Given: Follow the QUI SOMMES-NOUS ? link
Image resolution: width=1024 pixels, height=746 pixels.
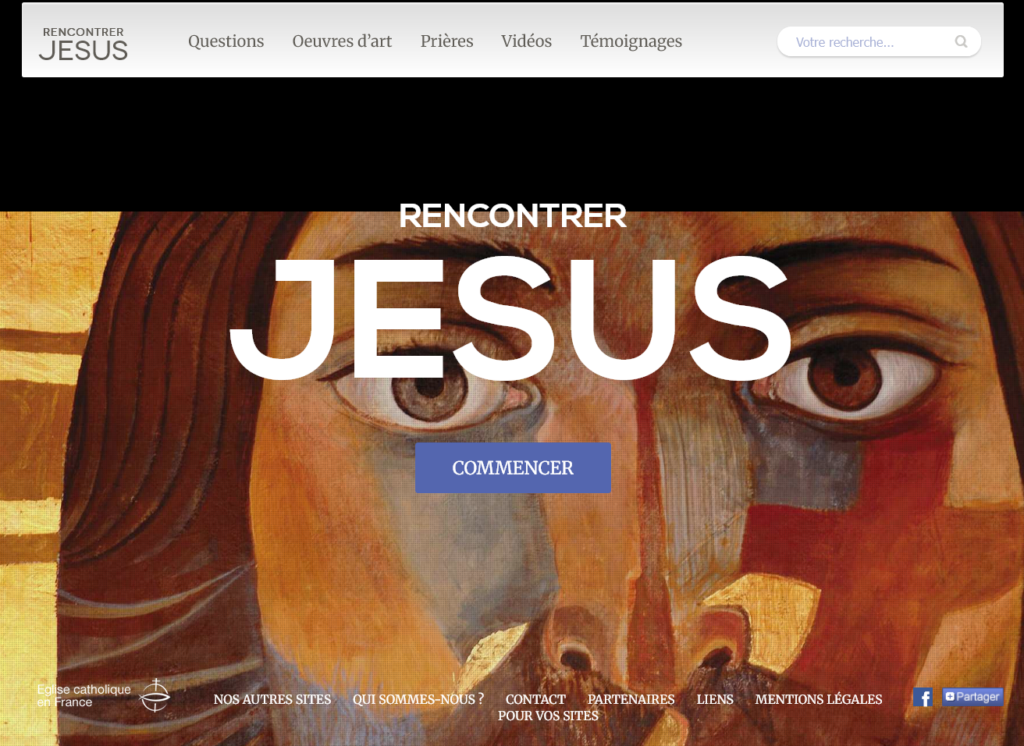Looking at the screenshot, I should [x=418, y=699].
